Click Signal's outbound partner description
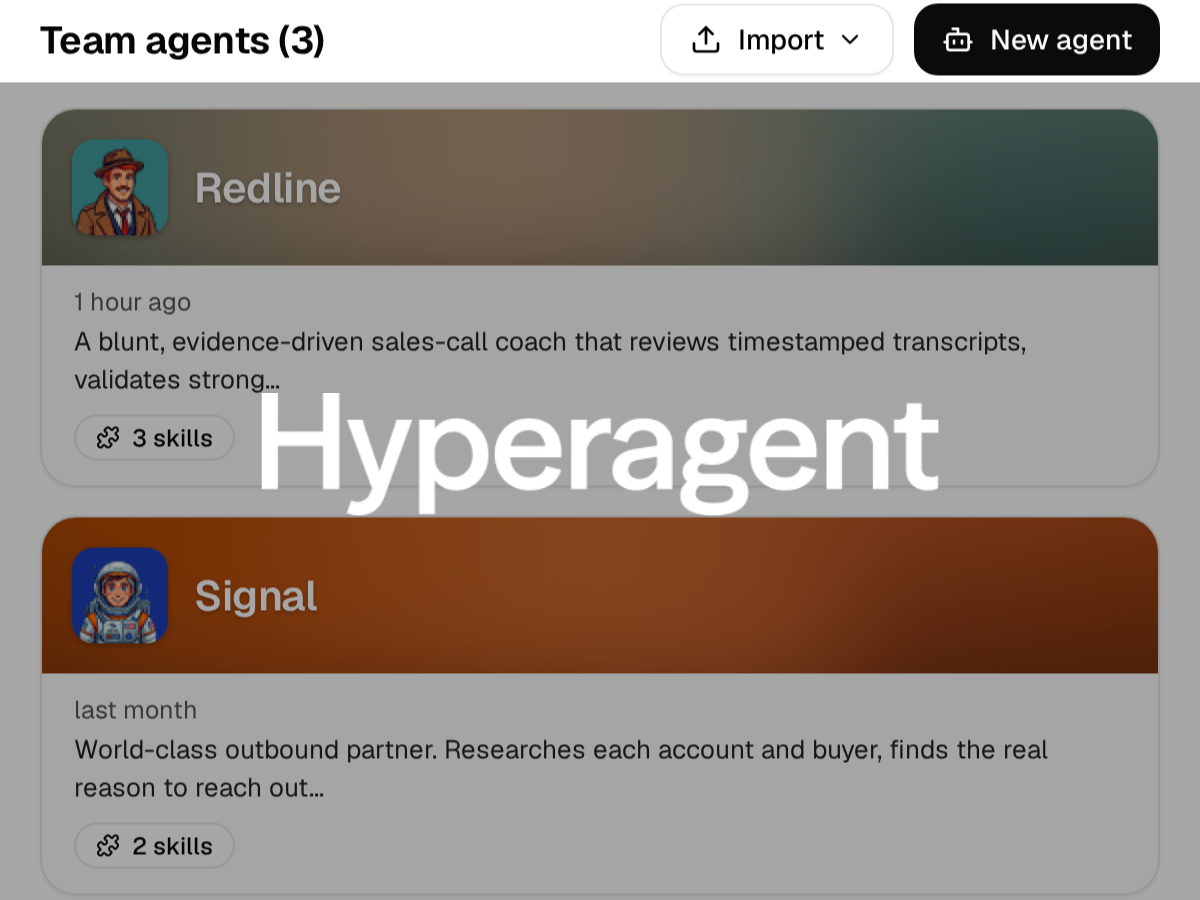This screenshot has width=1200, height=900. pyautogui.click(x=561, y=769)
